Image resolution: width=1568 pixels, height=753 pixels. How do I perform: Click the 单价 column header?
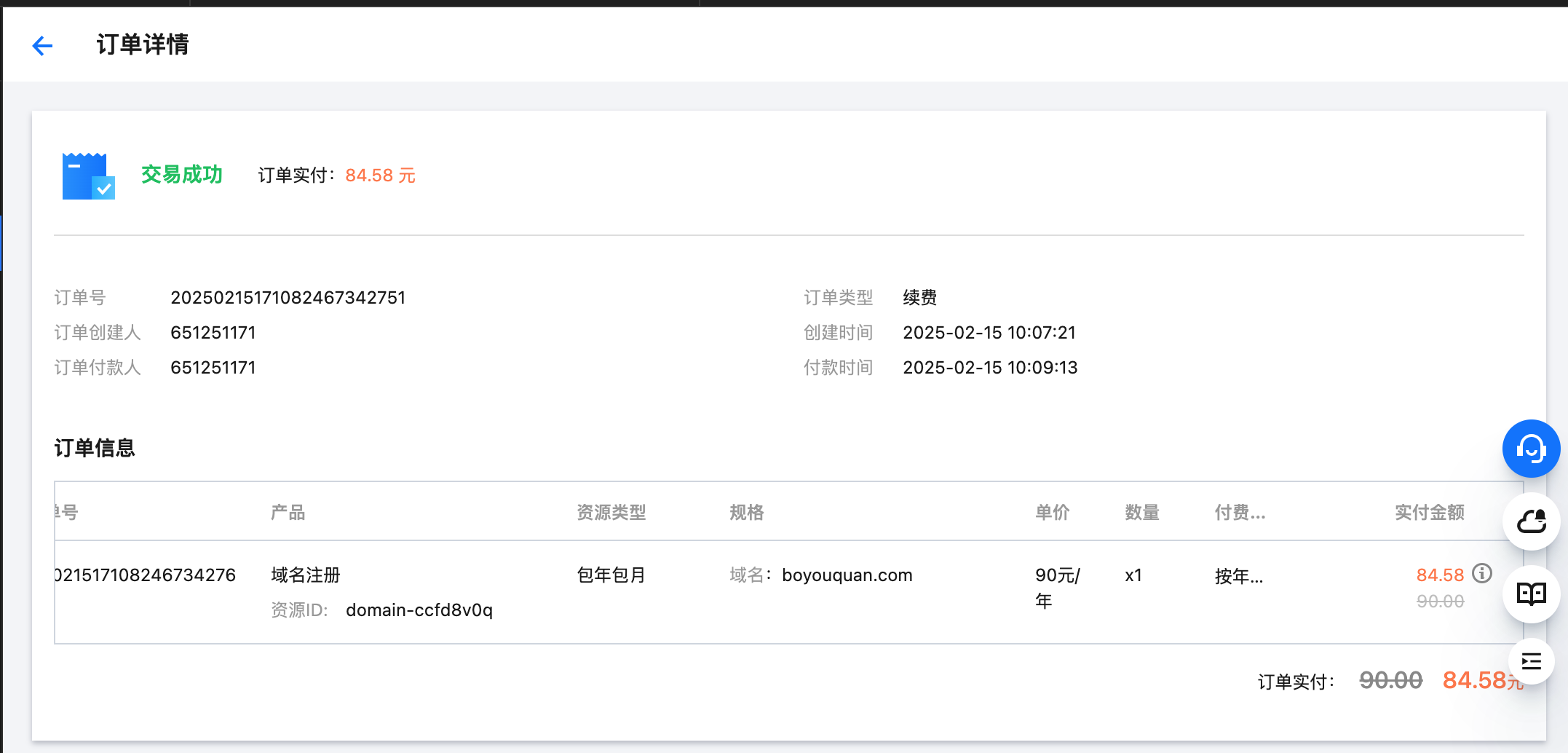click(x=1052, y=513)
